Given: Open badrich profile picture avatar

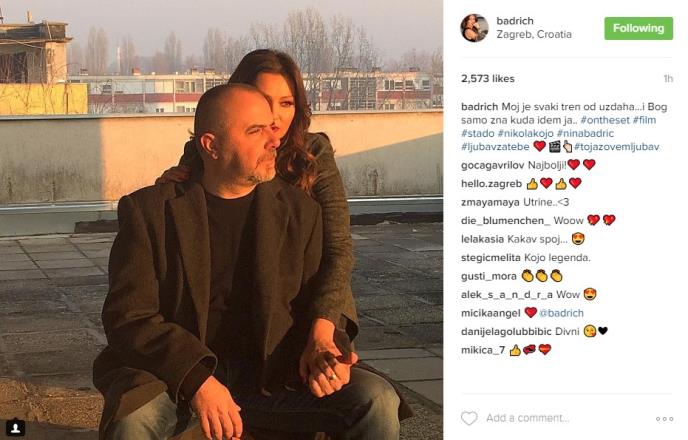Looking at the screenshot, I should (x=474, y=28).
